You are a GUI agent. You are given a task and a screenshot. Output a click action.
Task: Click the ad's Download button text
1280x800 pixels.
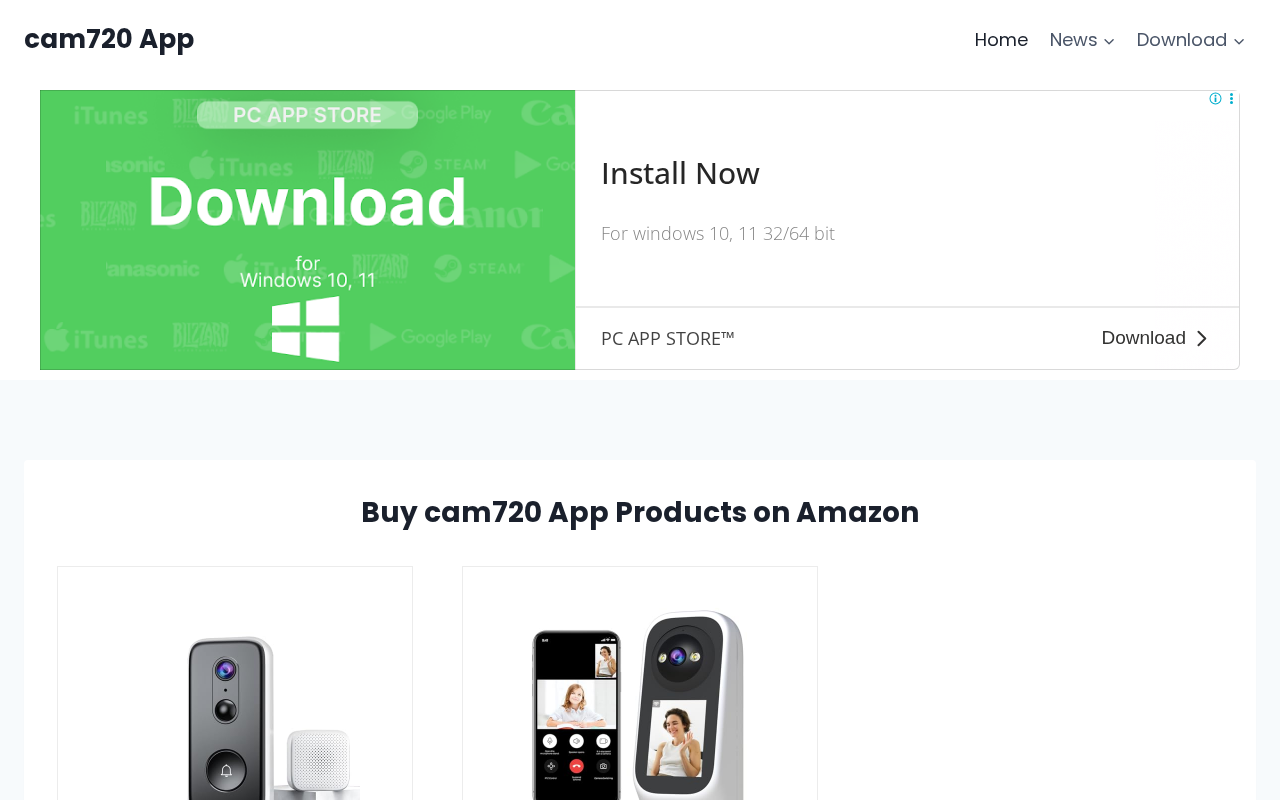(x=1143, y=338)
